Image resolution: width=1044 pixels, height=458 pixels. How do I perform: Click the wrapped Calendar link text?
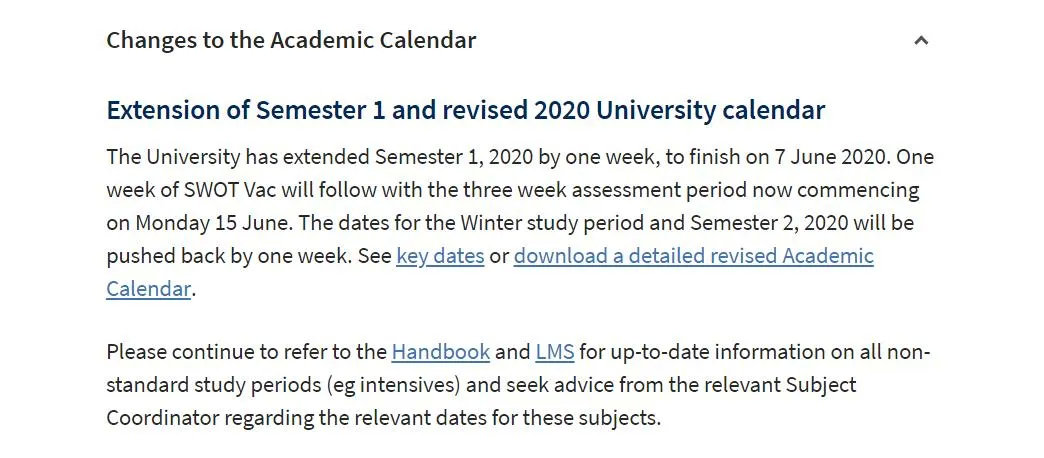coord(148,289)
